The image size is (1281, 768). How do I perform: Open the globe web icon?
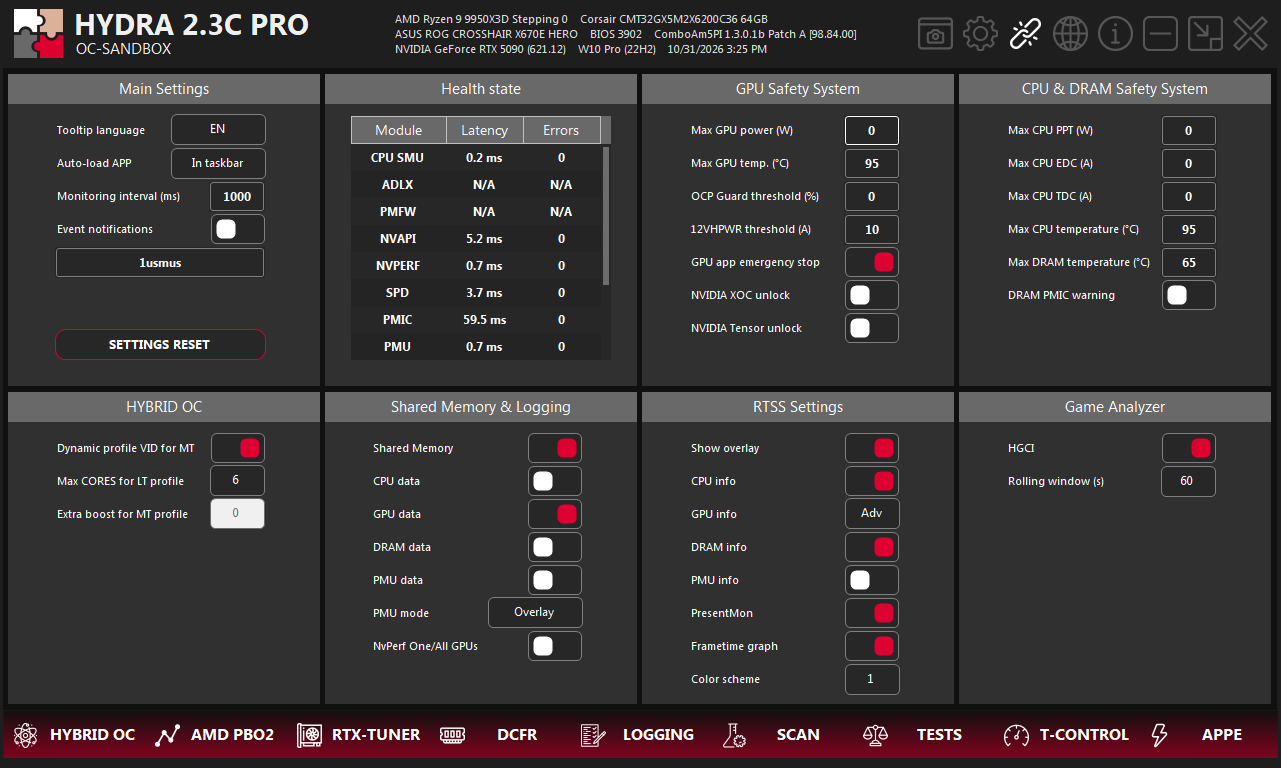tap(1070, 34)
